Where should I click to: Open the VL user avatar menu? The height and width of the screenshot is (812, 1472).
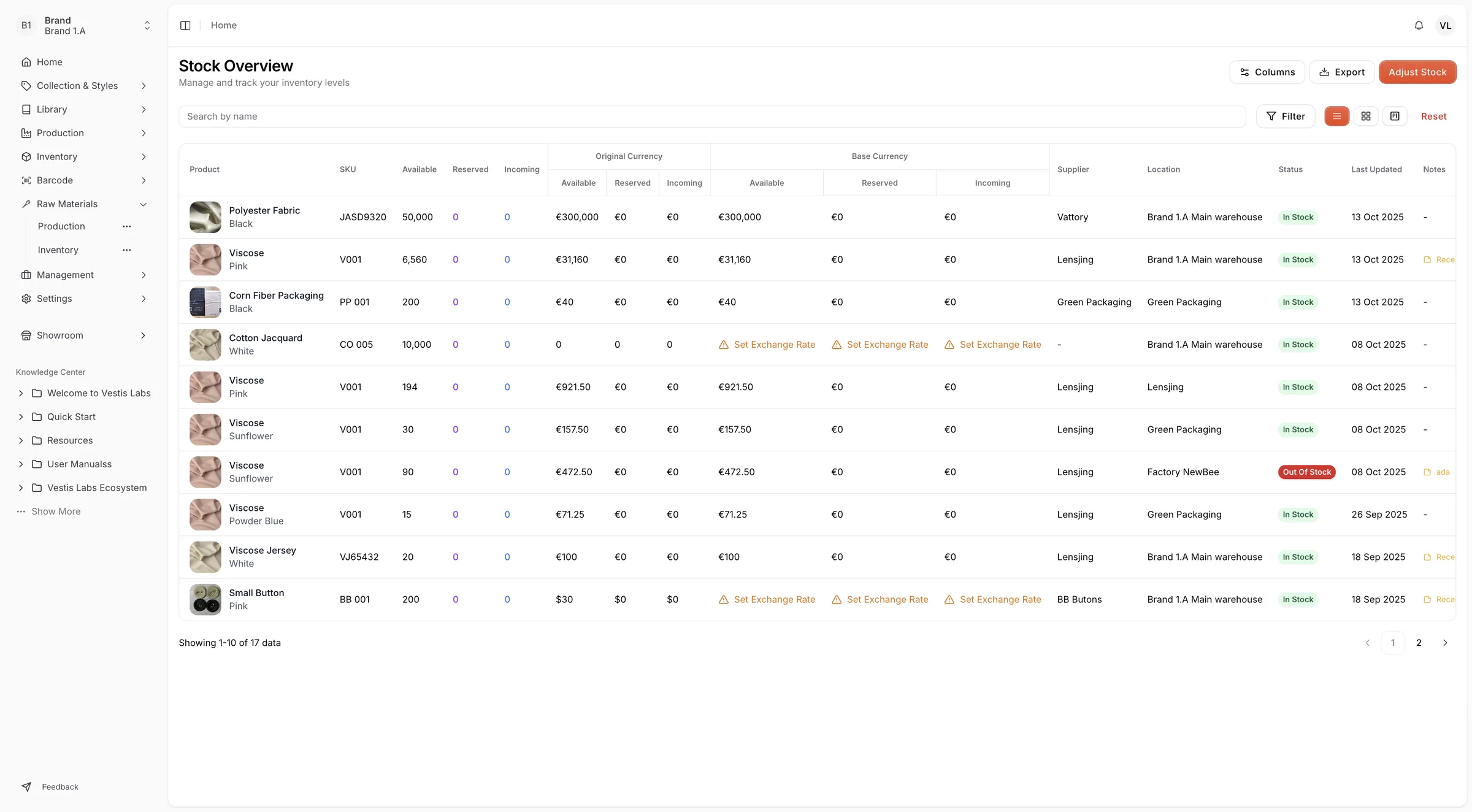click(1446, 25)
